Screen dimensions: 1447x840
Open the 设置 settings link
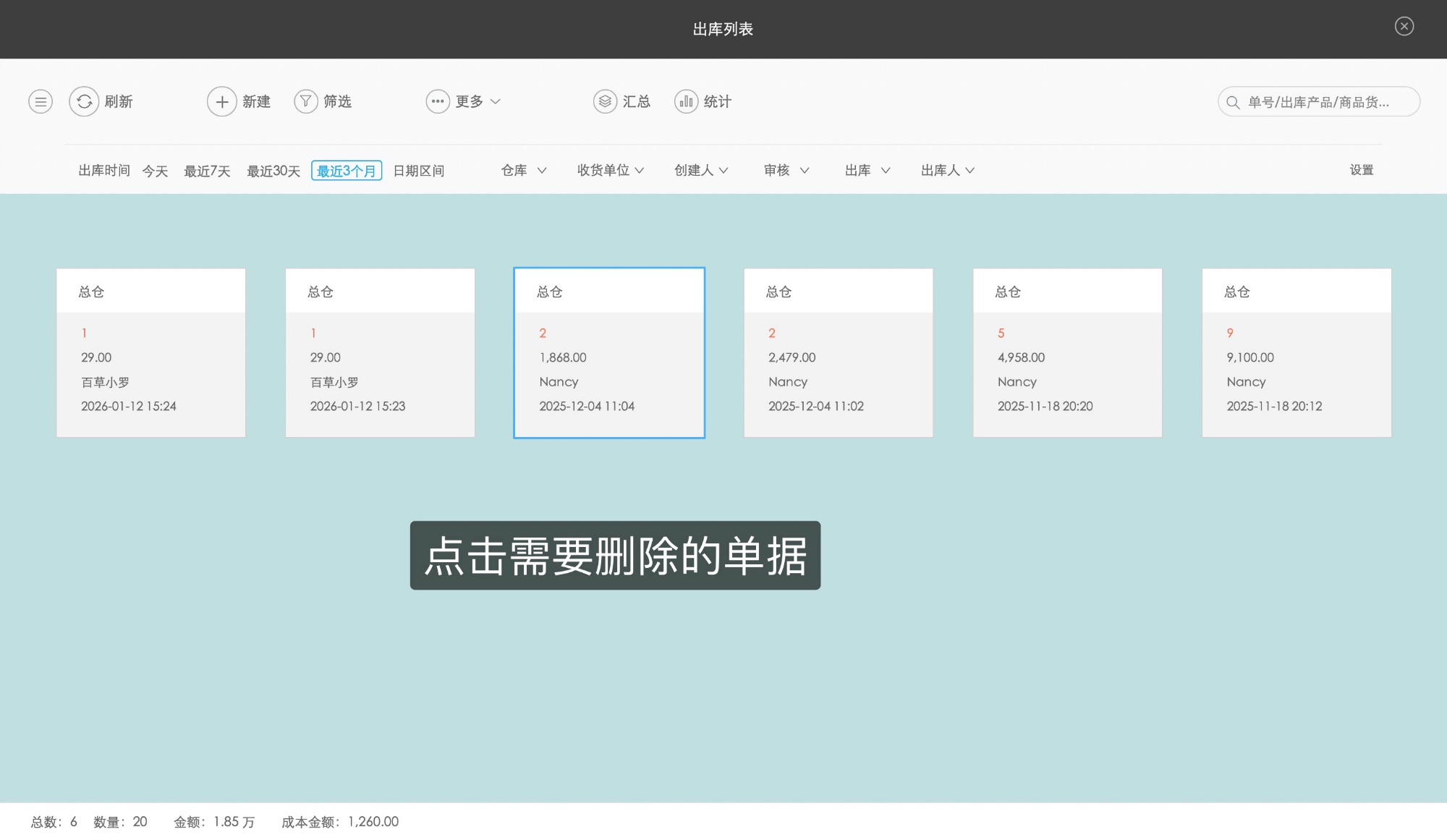click(1361, 170)
